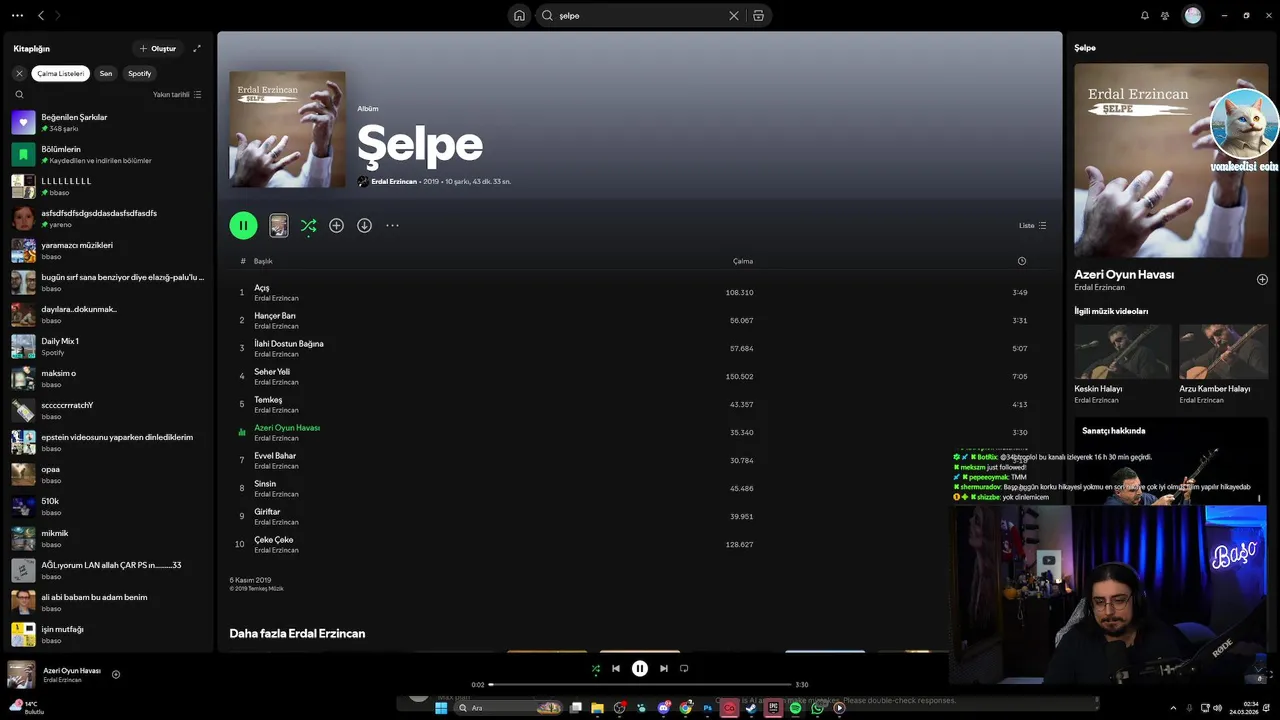Open Keskin Halayı music video

[x=1123, y=364]
